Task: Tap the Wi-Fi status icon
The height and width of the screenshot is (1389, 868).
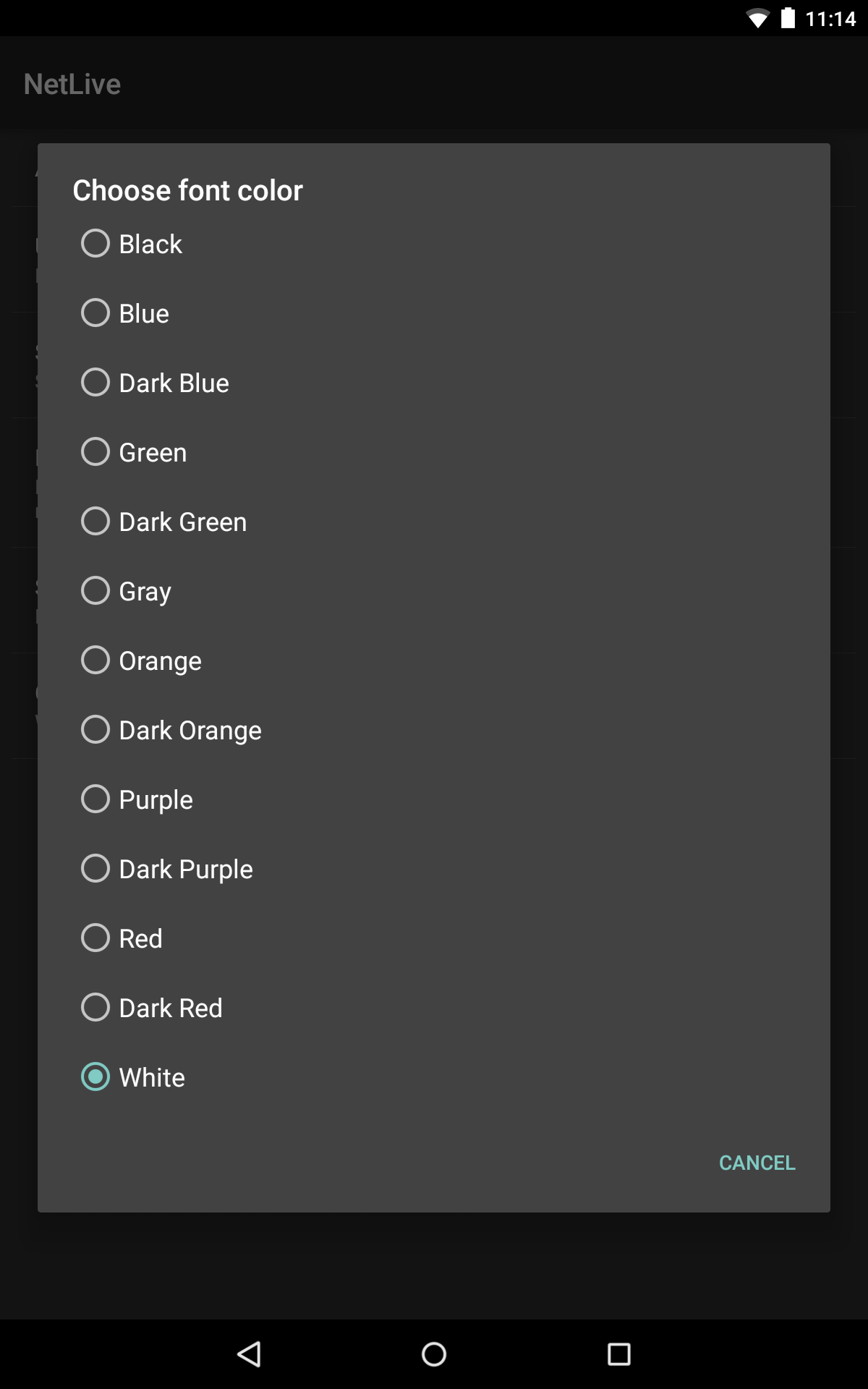Action: click(757, 18)
